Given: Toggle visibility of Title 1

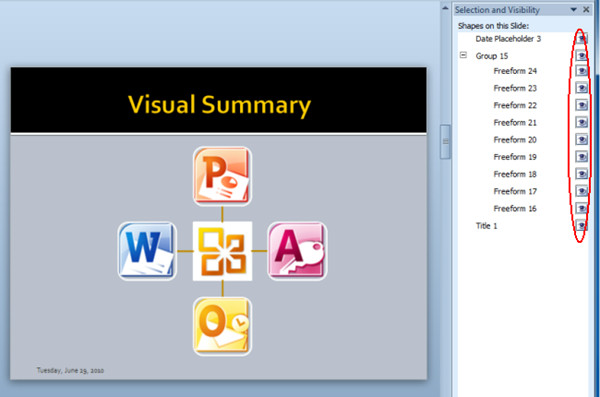Looking at the screenshot, I should pos(582,225).
